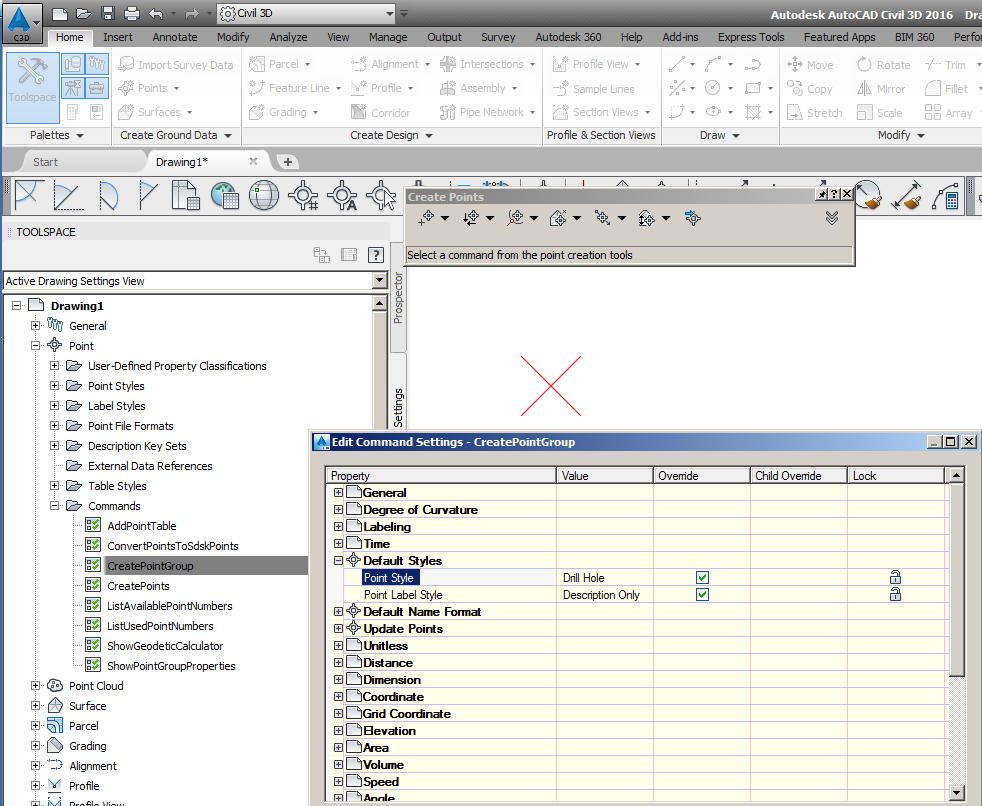
Task: Click the Description Only value cell
Action: coord(604,594)
